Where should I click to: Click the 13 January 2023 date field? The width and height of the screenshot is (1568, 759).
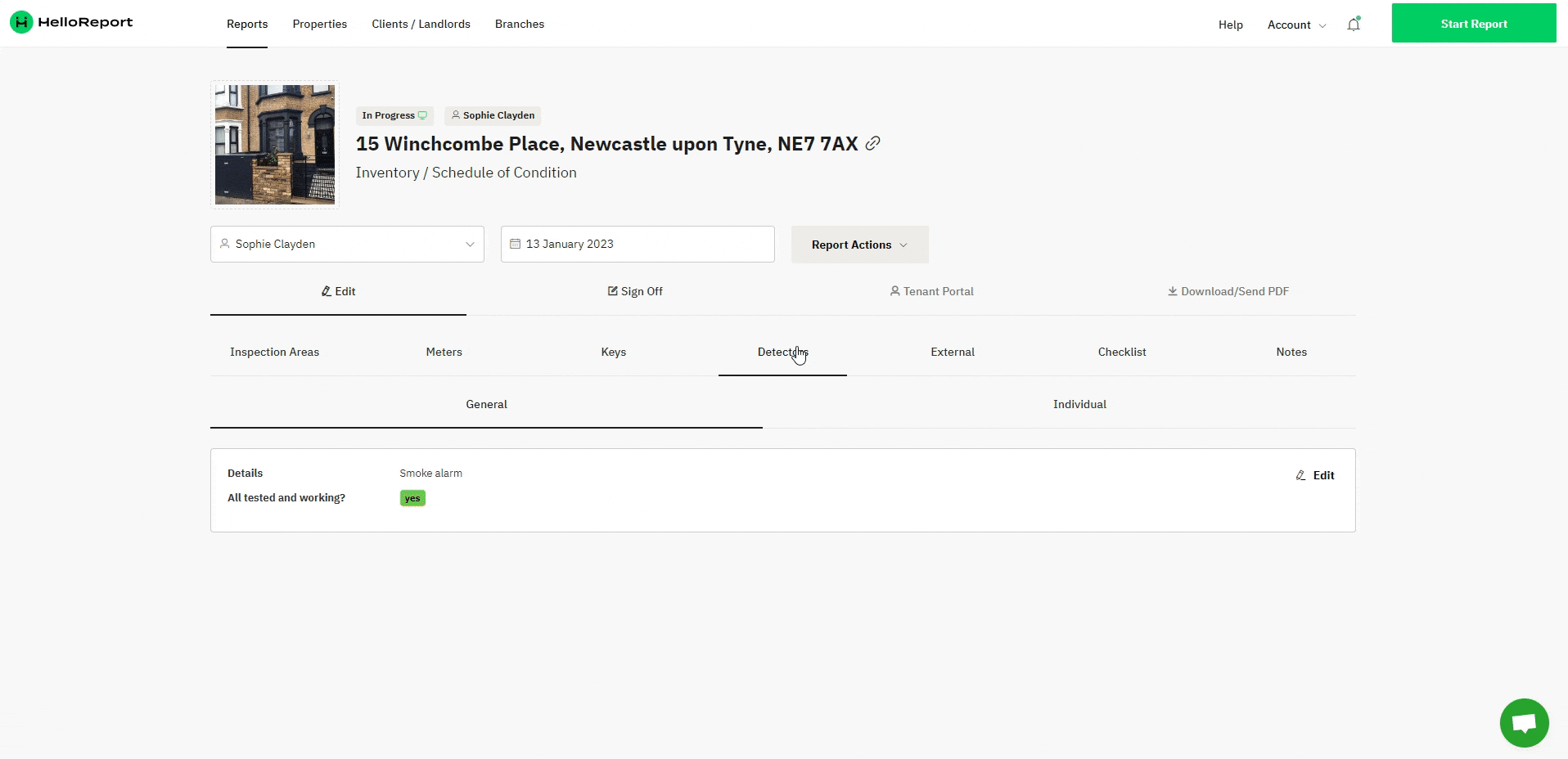click(x=638, y=244)
